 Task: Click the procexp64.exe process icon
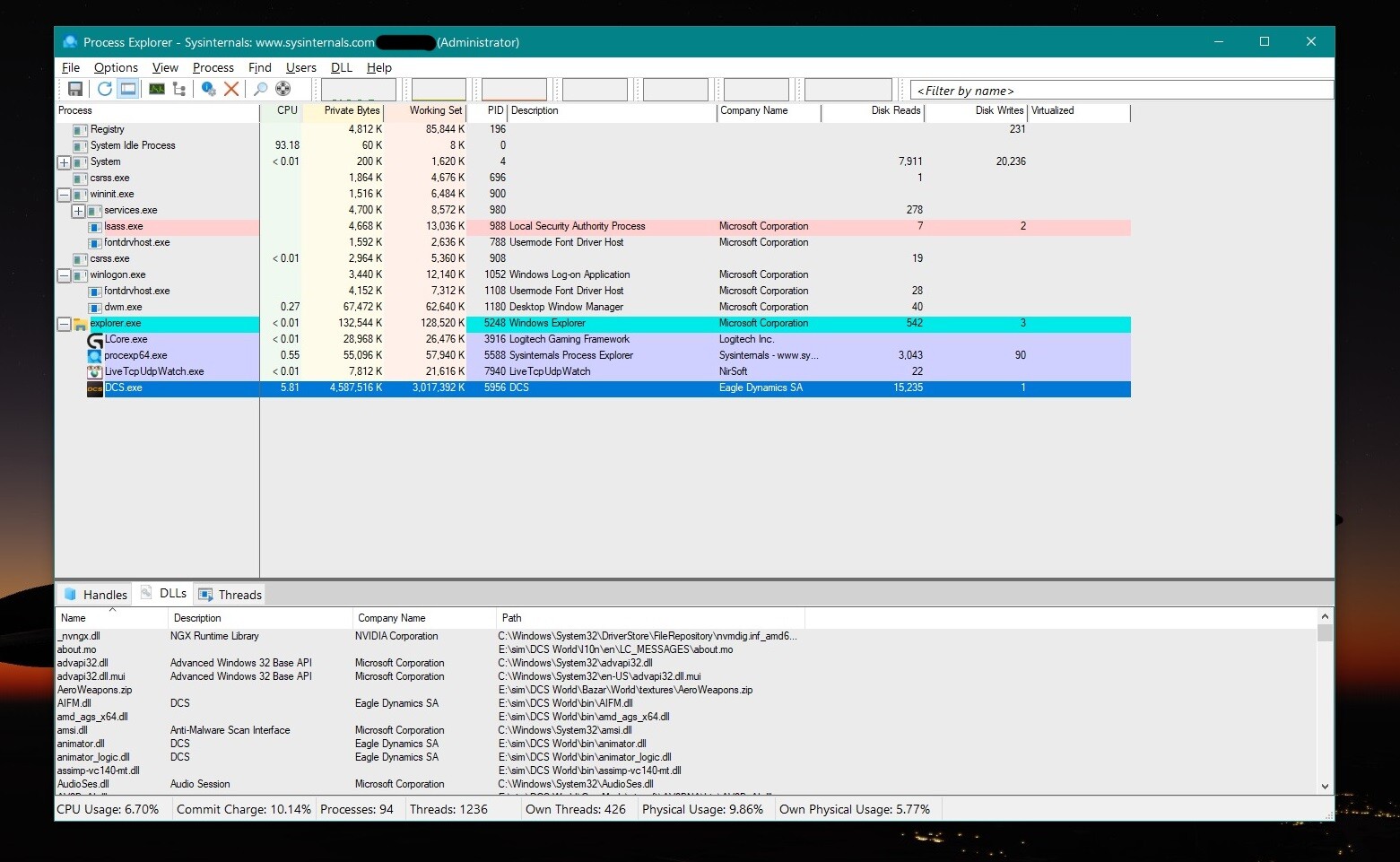(x=95, y=356)
